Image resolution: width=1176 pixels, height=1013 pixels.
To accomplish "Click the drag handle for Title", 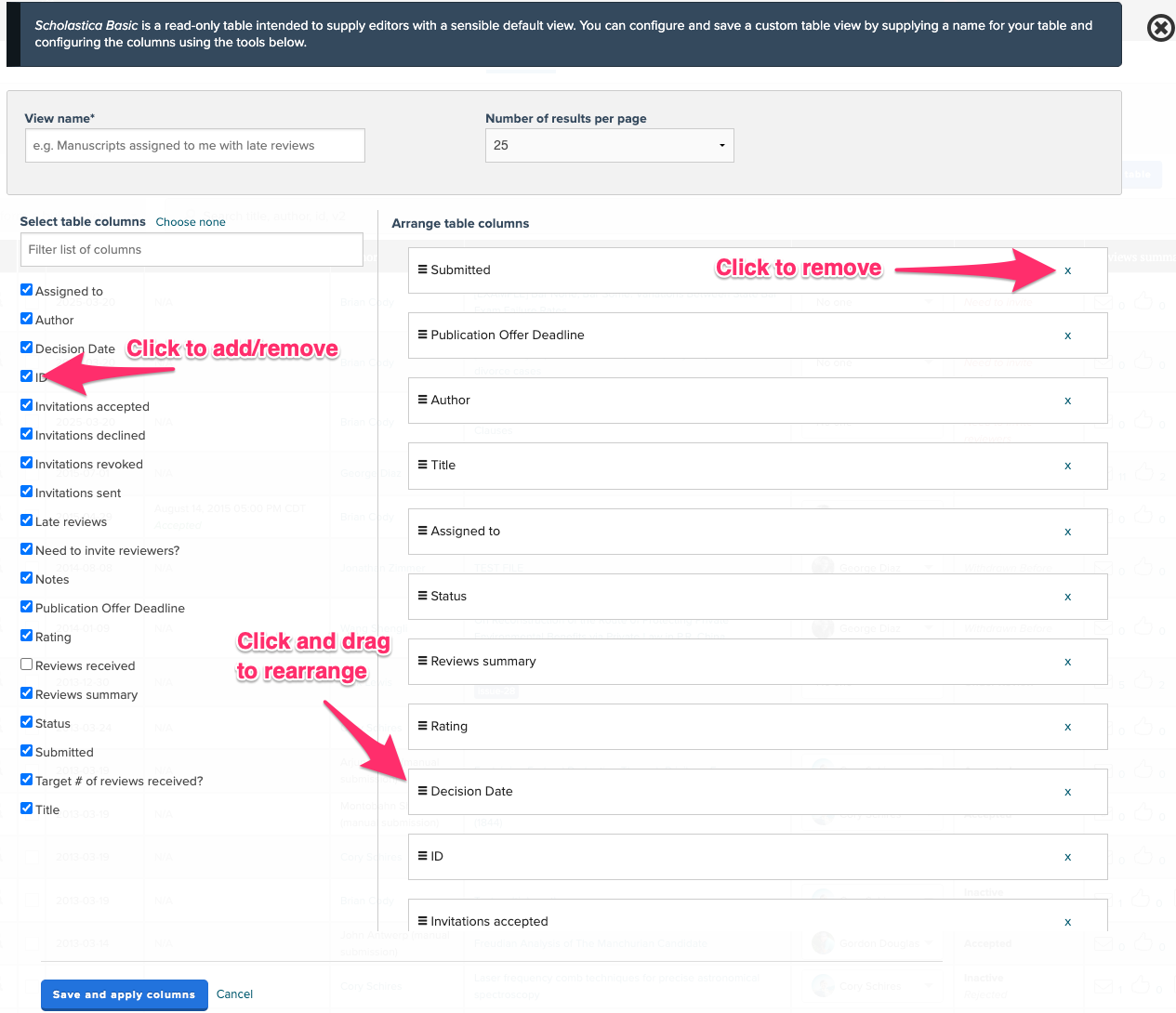I will (422, 465).
